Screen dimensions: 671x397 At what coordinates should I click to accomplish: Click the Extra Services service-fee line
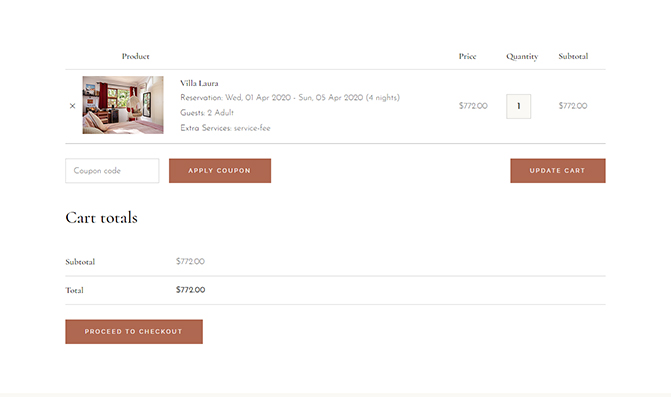click(225, 128)
